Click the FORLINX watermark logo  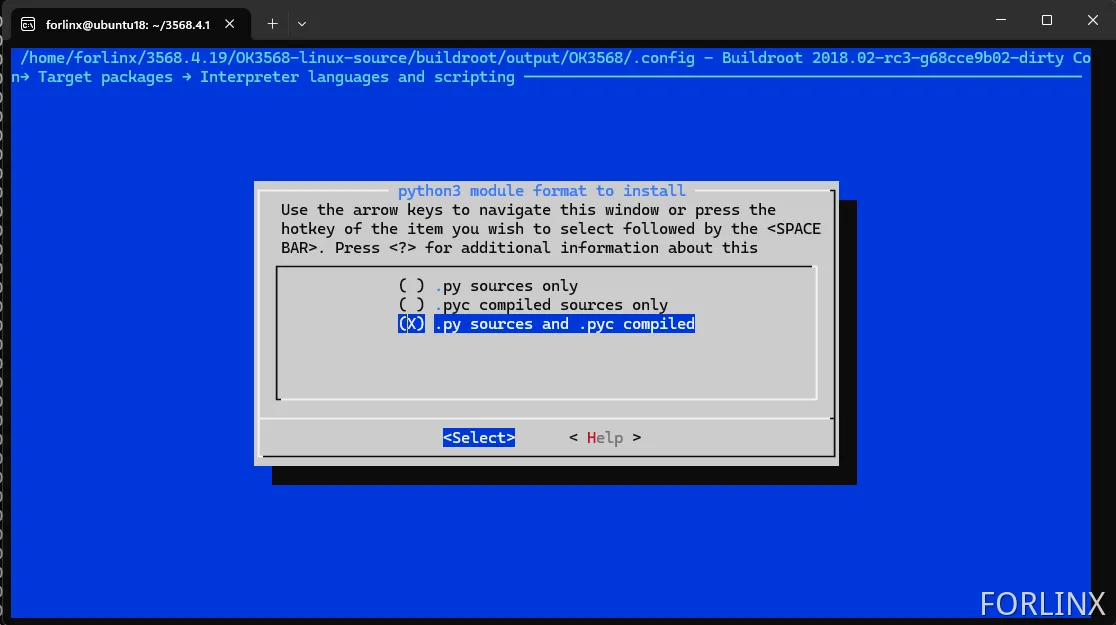1042,603
